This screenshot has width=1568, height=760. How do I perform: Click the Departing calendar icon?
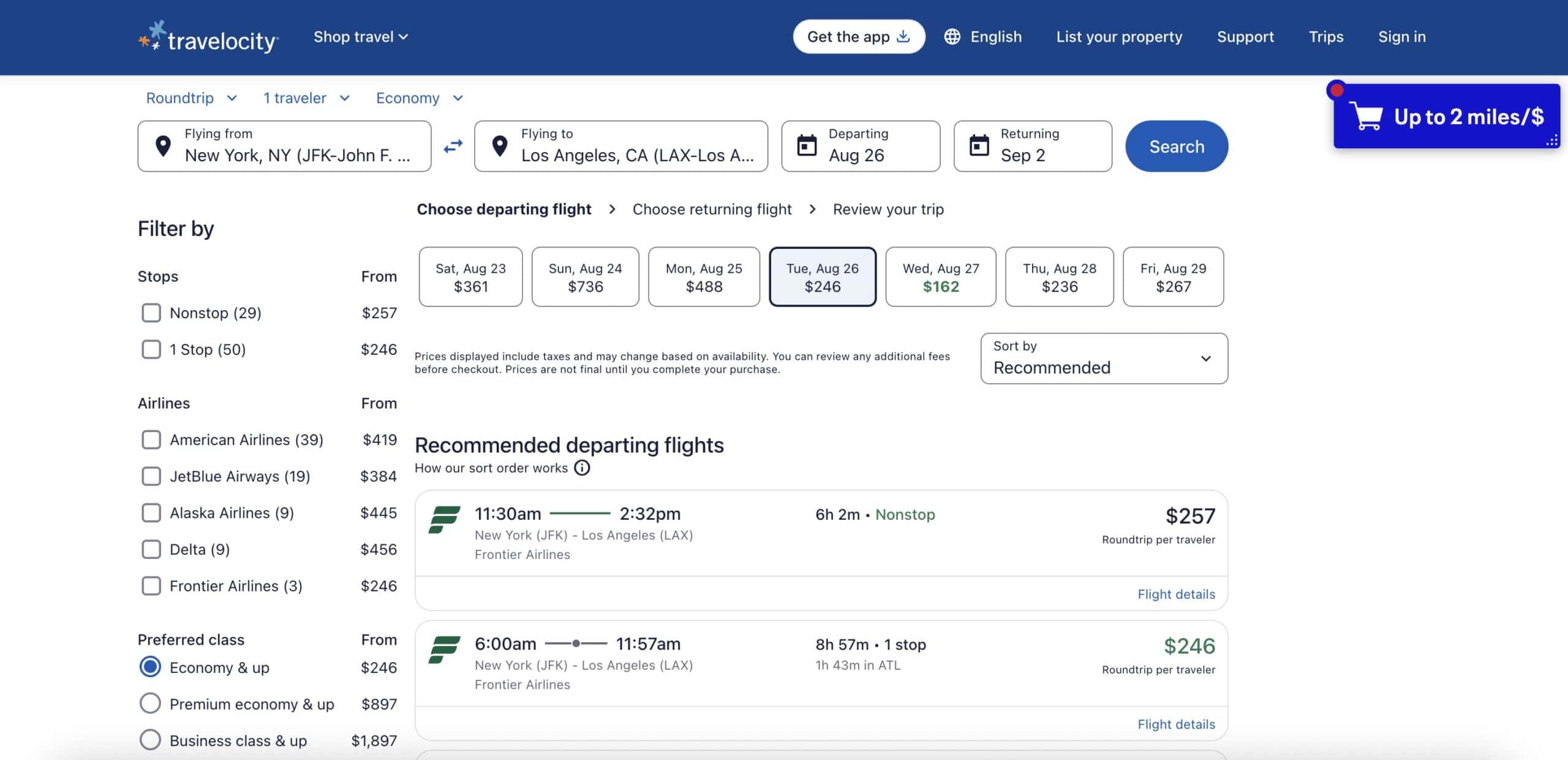(807, 146)
